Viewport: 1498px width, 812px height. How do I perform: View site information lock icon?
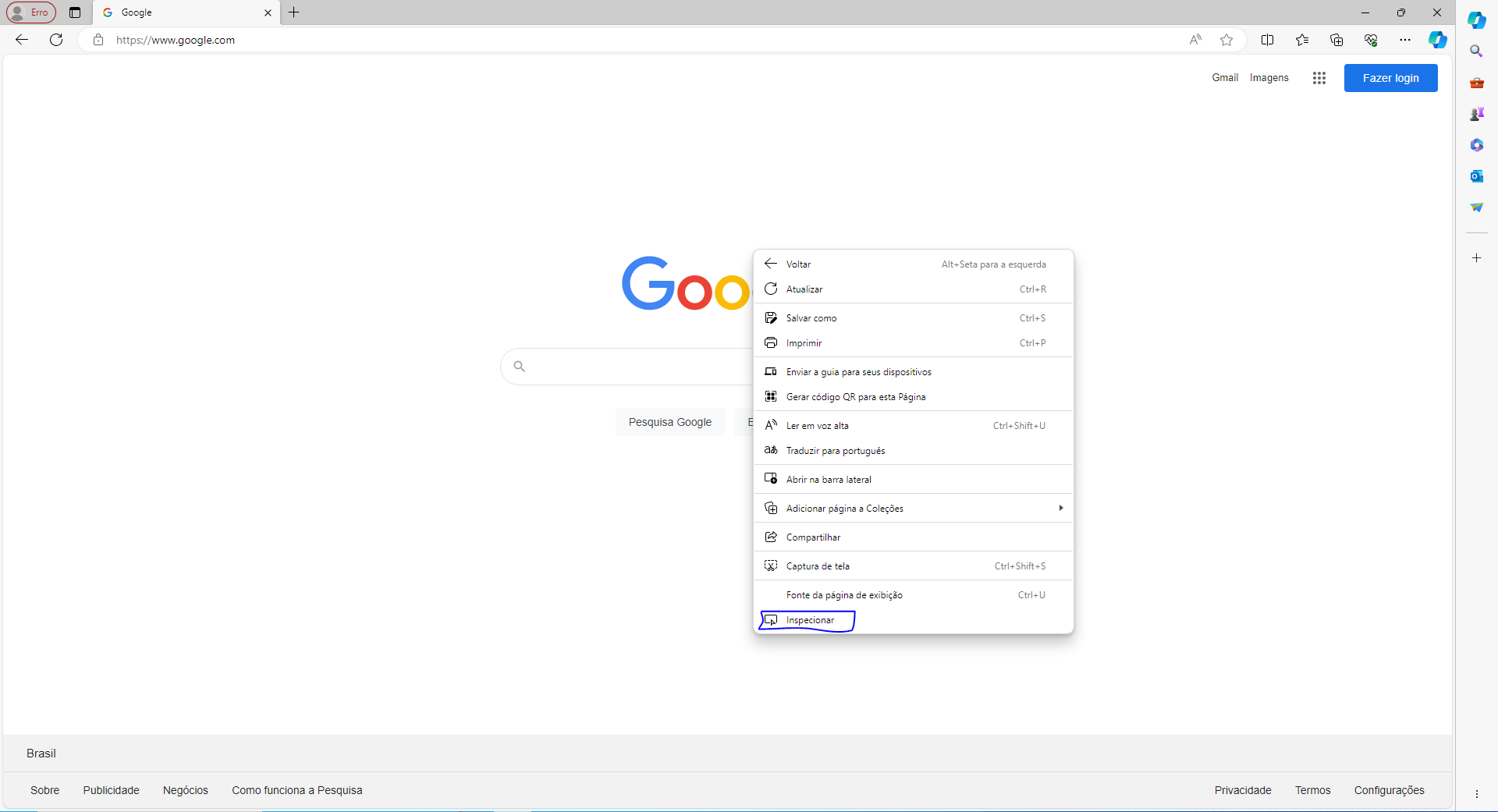[98, 40]
